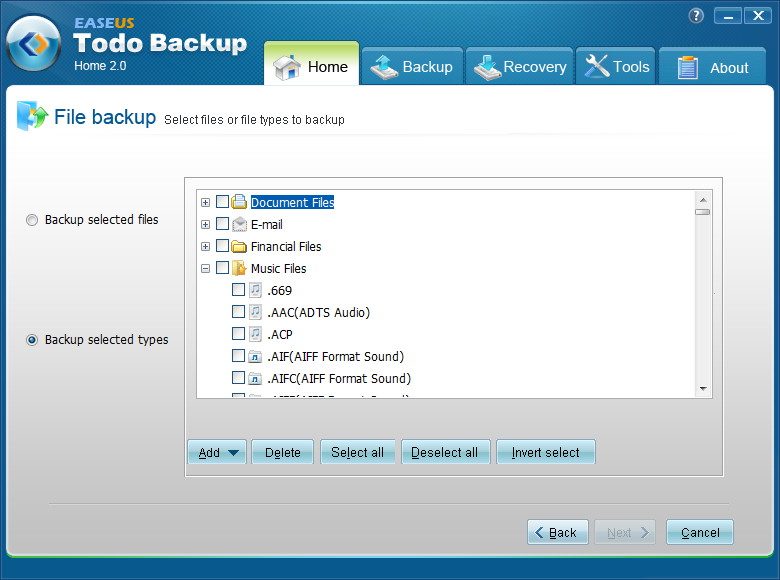The width and height of the screenshot is (780, 580).
Task: Open help via the question mark icon
Action: coord(696,16)
